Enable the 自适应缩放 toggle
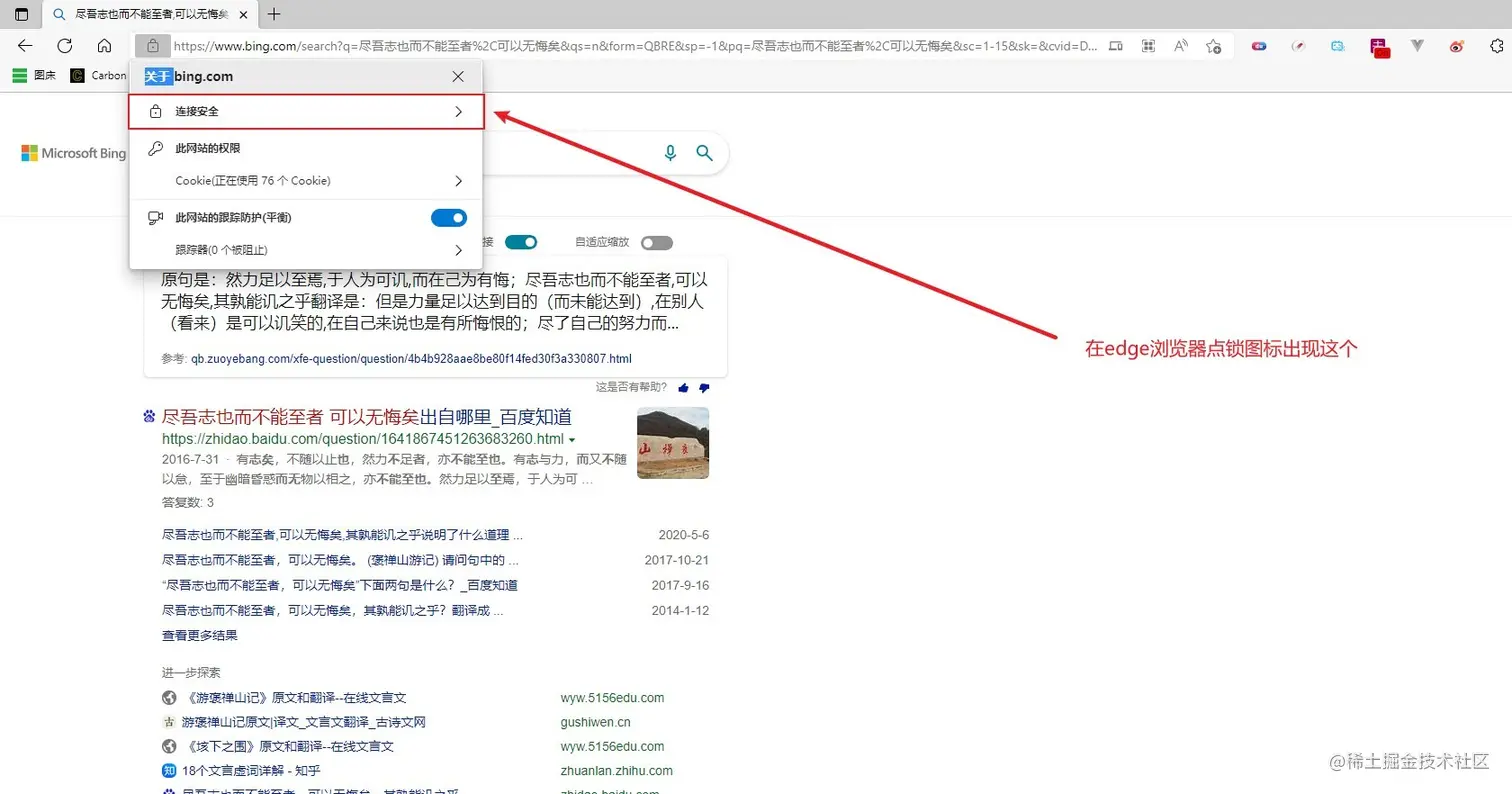Viewport: 1512px width, 794px height. (656, 241)
